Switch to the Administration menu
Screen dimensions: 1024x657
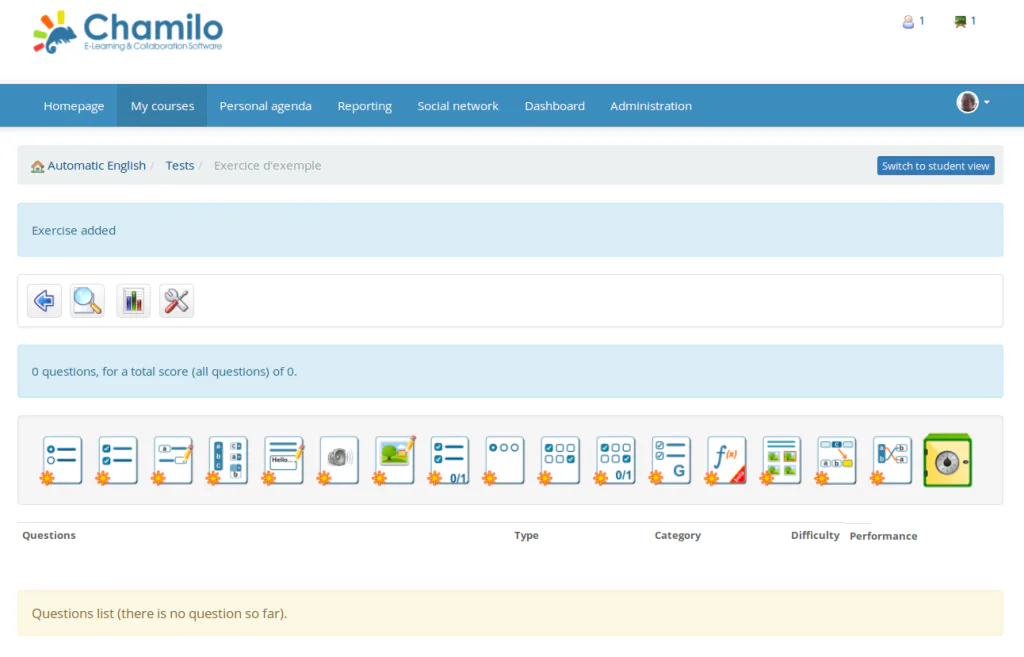651,105
